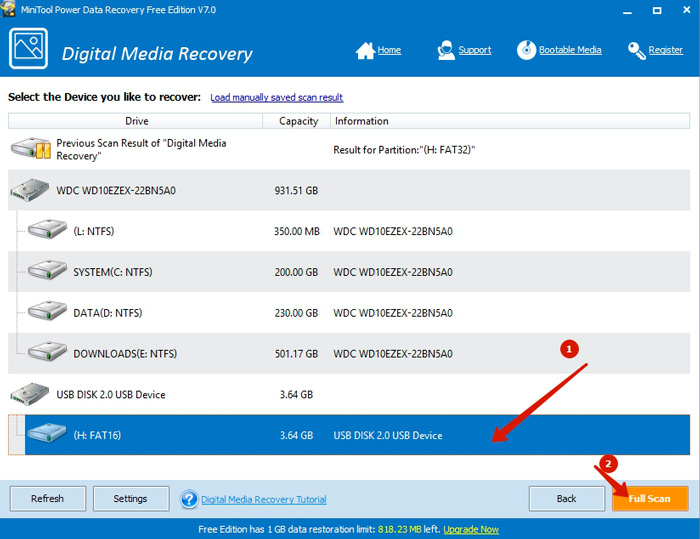Screen dimensions: 700x539
Task: Select the SYSTEM(C: NTFS) partition row
Action: tap(349, 272)
